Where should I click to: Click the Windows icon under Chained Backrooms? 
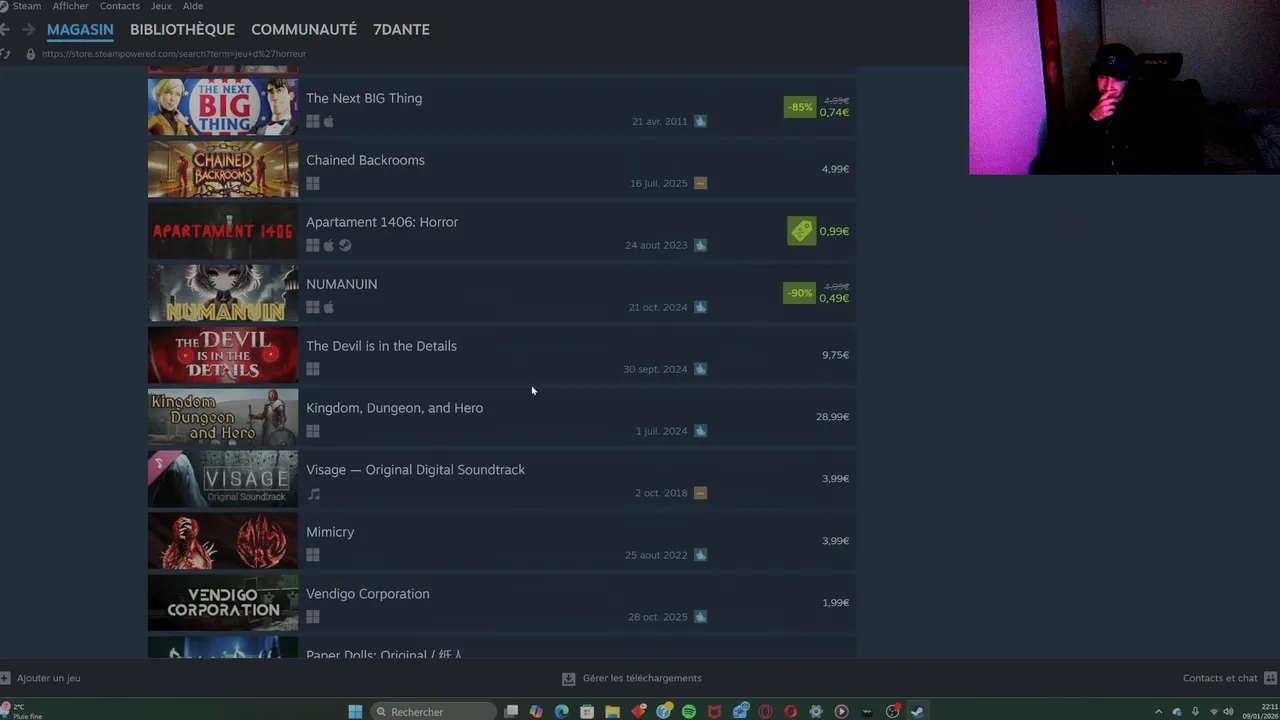pyautogui.click(x=313, y=184)
